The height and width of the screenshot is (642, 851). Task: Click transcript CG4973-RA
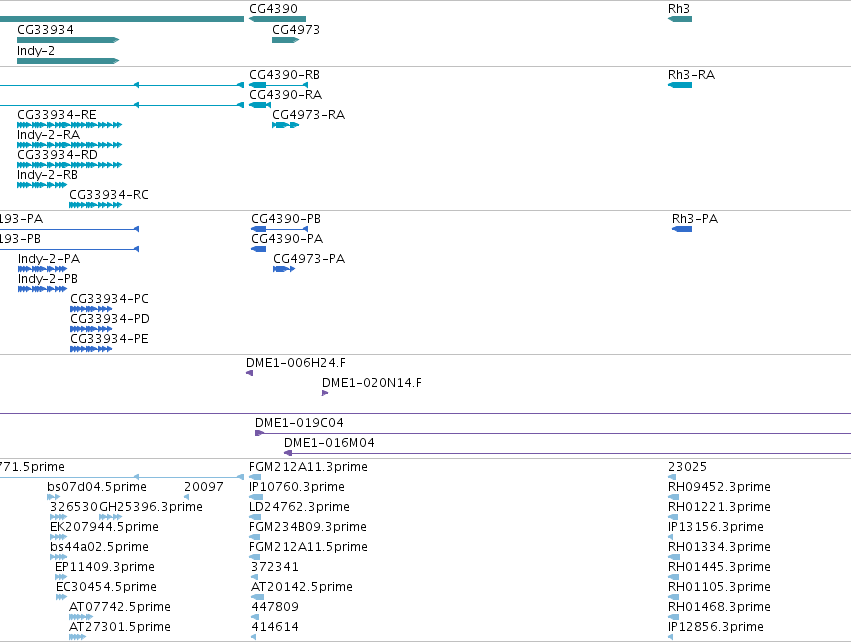(285, 125)
